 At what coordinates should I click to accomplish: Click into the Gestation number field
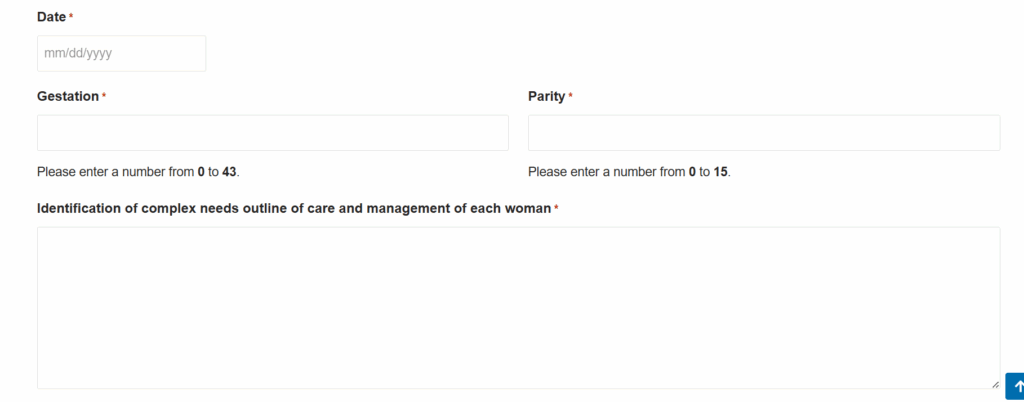tap(272, 133)
